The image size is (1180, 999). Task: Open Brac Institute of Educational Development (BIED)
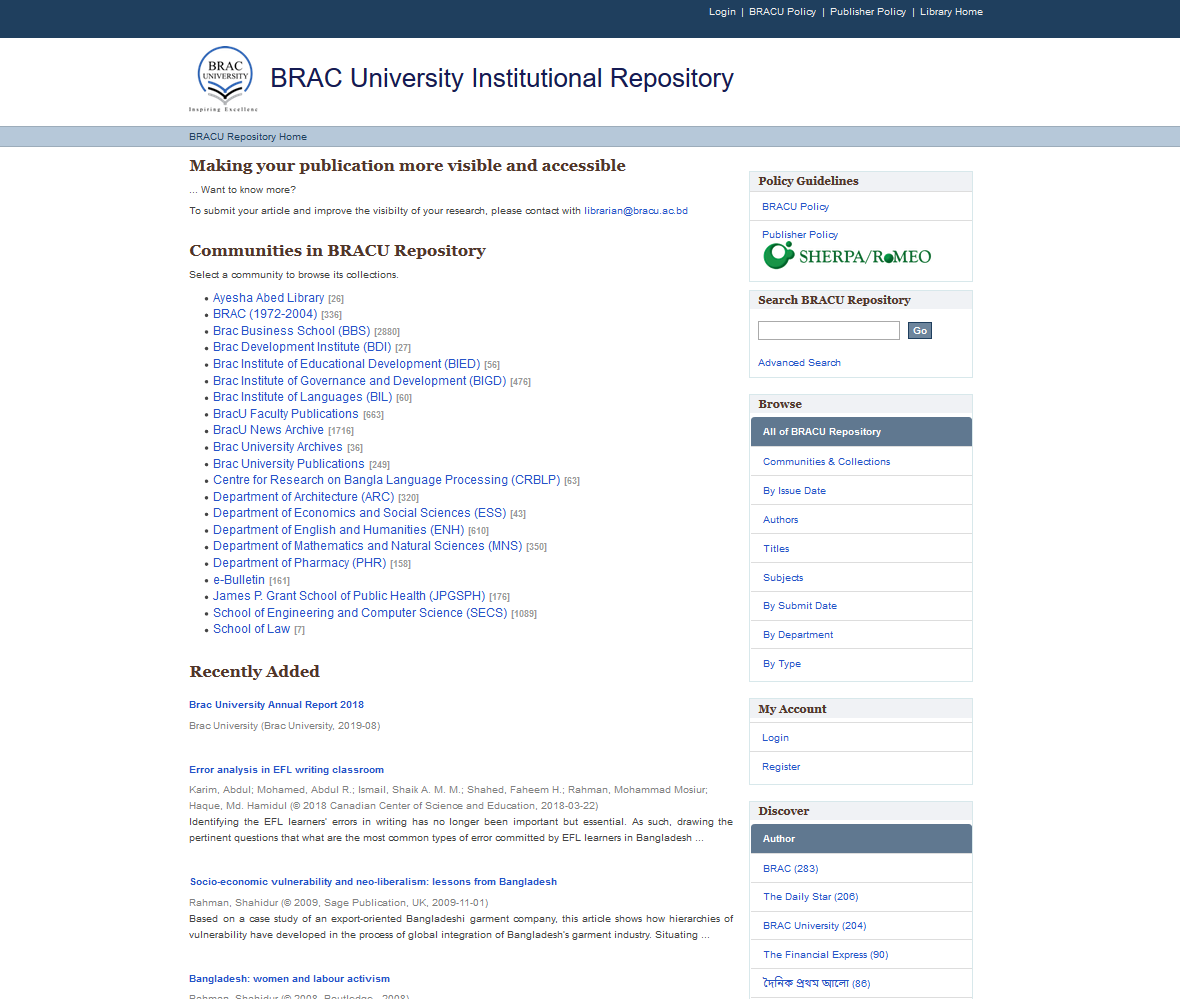(x=346, y=364)
